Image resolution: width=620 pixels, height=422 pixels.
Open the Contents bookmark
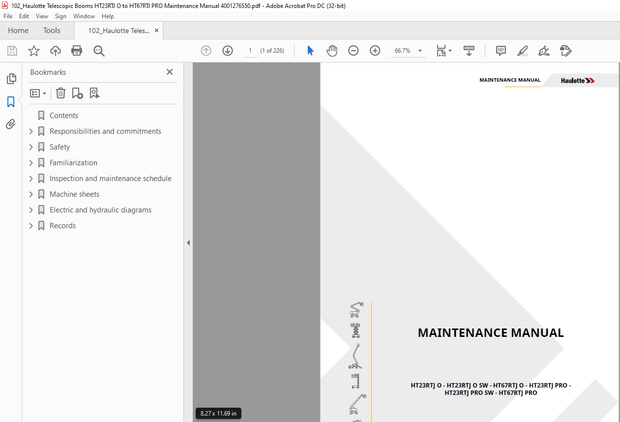(x=64, y=115)
